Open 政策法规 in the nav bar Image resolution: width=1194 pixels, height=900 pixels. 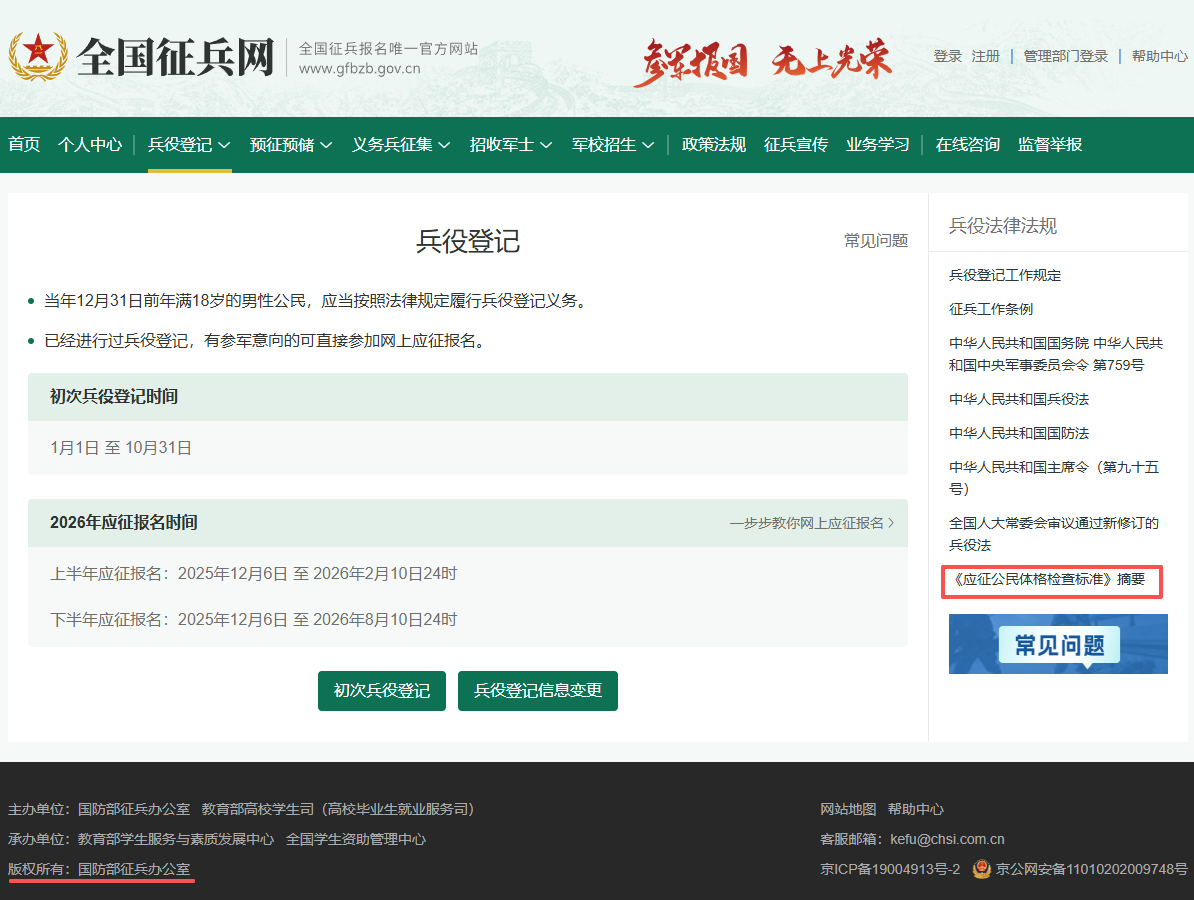(x=714, y=145)
